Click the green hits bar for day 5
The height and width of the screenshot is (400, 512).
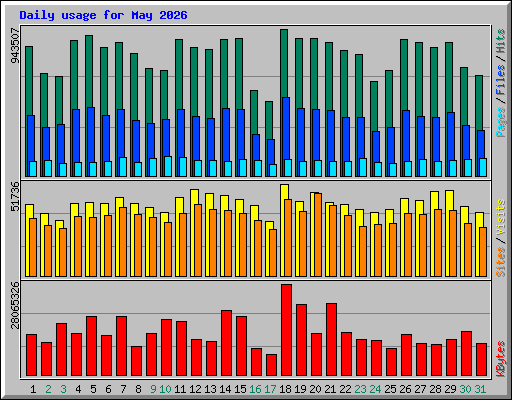tap(89, 70)
